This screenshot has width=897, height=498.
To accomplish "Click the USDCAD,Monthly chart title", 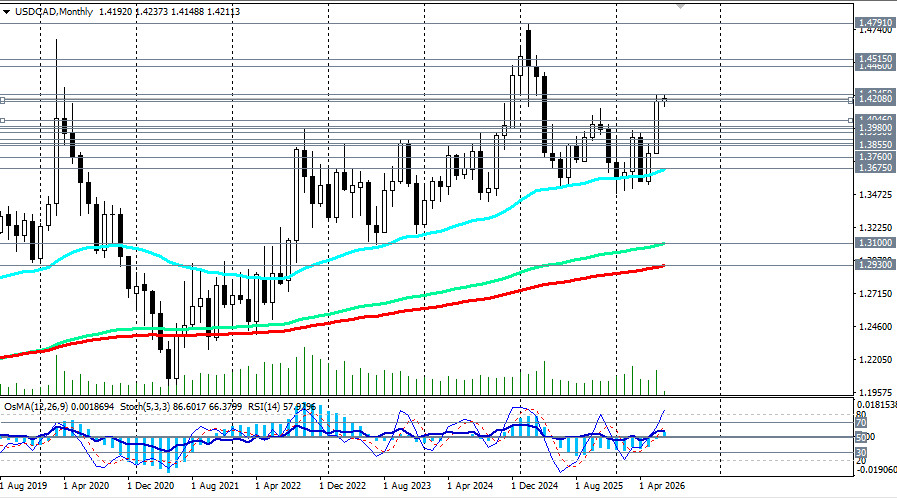I will [x=54, y=11].
